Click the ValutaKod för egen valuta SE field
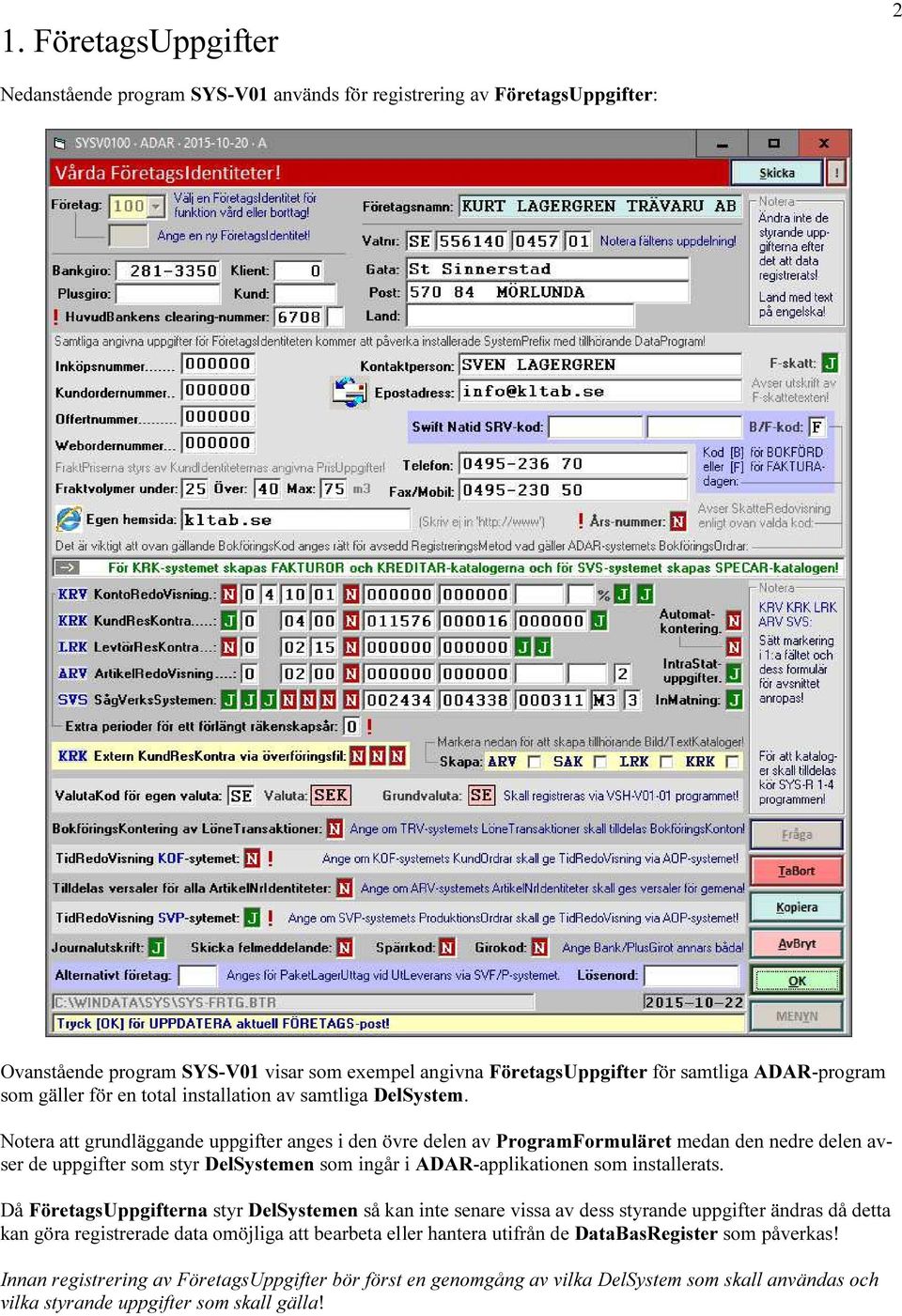 pos(241,796)
